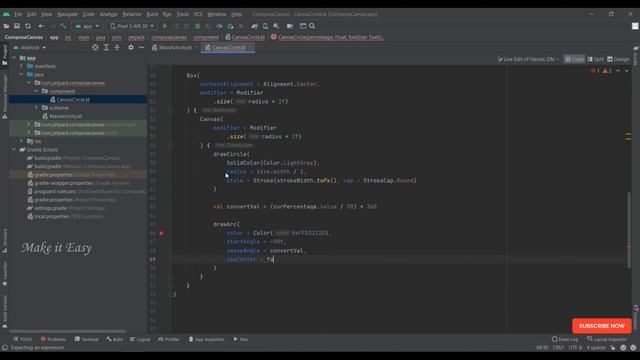
Task: Click the CRLF line separator status entry
Action: pyautogui.click(x=558, y=348)
